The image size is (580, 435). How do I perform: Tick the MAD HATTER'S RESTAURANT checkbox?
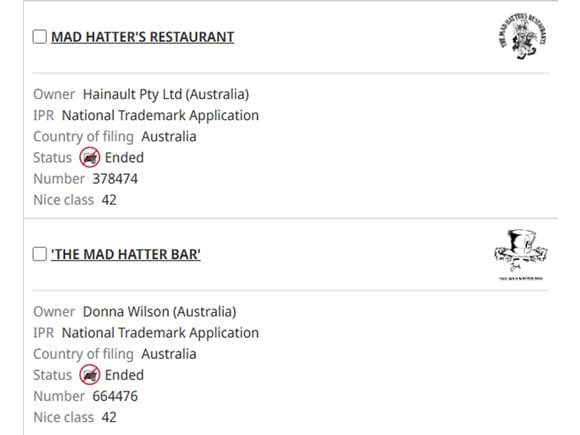[x=40, y=37]
